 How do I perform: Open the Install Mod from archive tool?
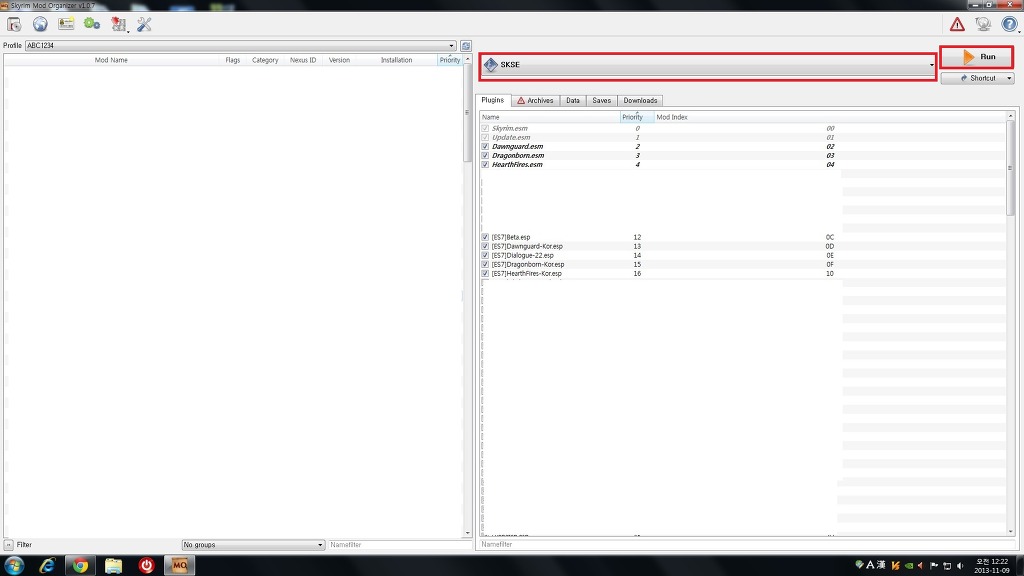(14, 24)
